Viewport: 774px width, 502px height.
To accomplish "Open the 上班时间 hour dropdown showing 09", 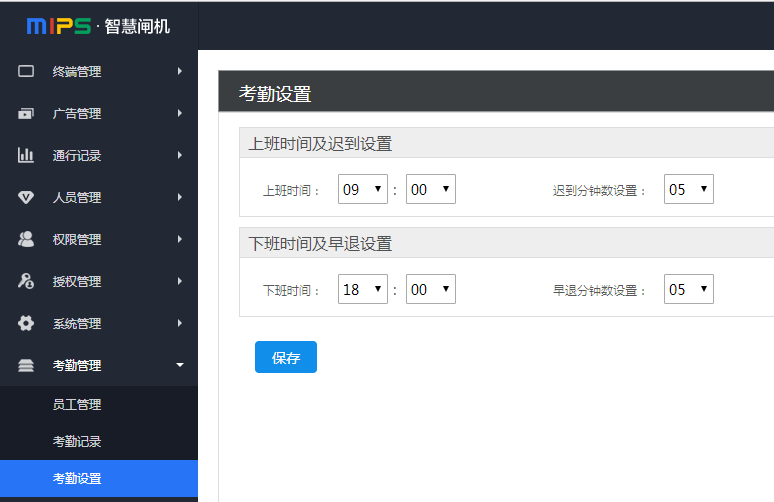I will (363, 189).
